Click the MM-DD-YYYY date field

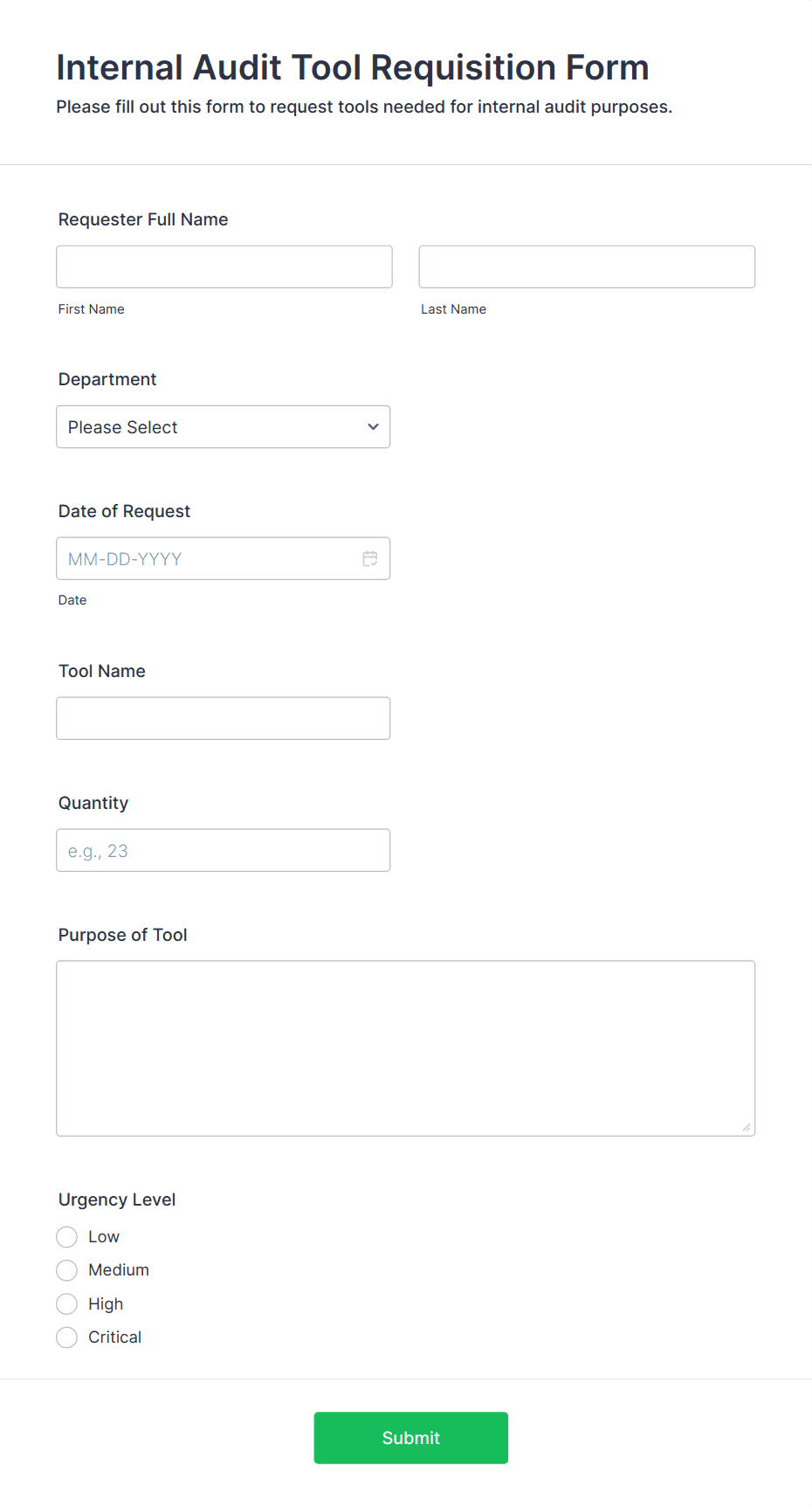(x=224, y=558)
